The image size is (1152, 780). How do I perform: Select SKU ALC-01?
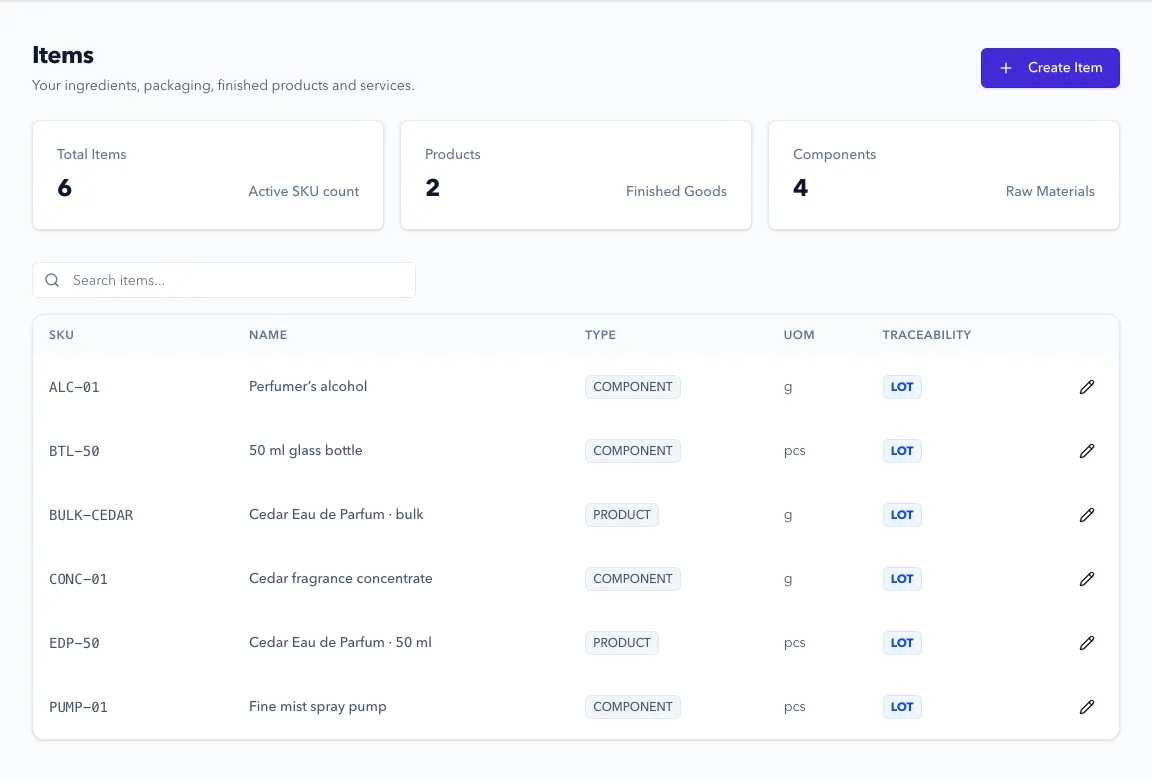point(74,387)
